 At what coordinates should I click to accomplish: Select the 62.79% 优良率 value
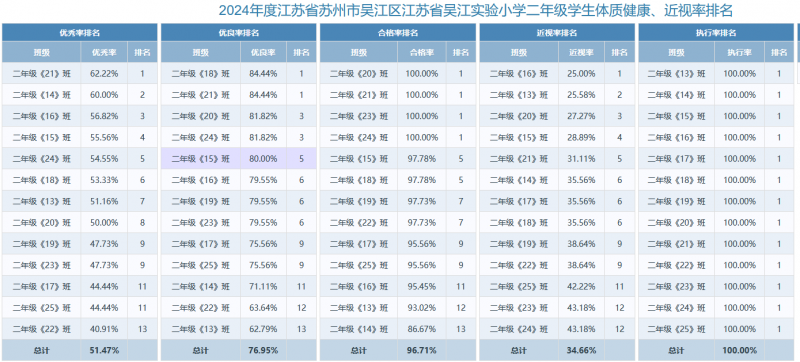[x=263, y=329]
